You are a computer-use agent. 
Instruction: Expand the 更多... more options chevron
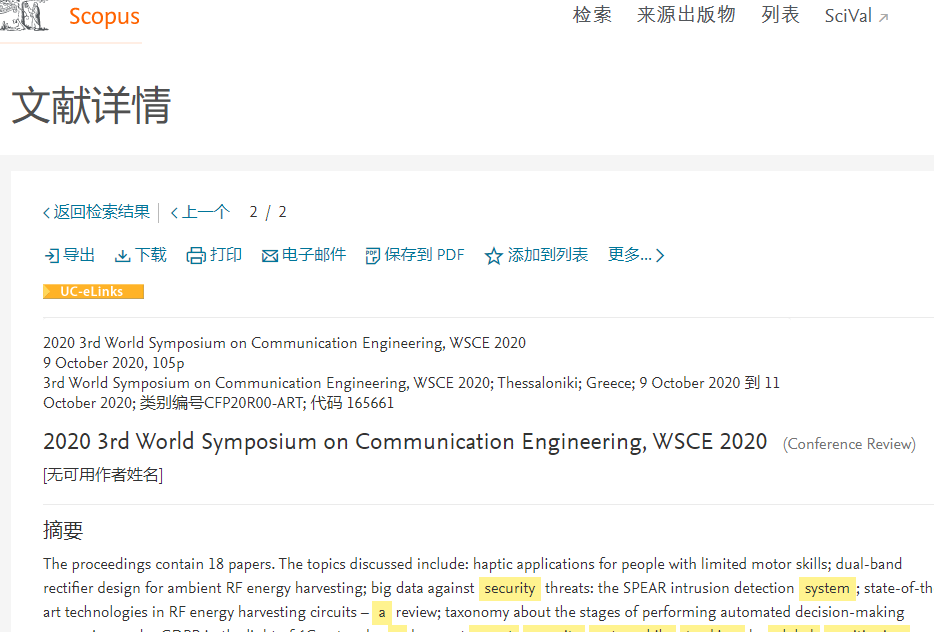point(660,256)
